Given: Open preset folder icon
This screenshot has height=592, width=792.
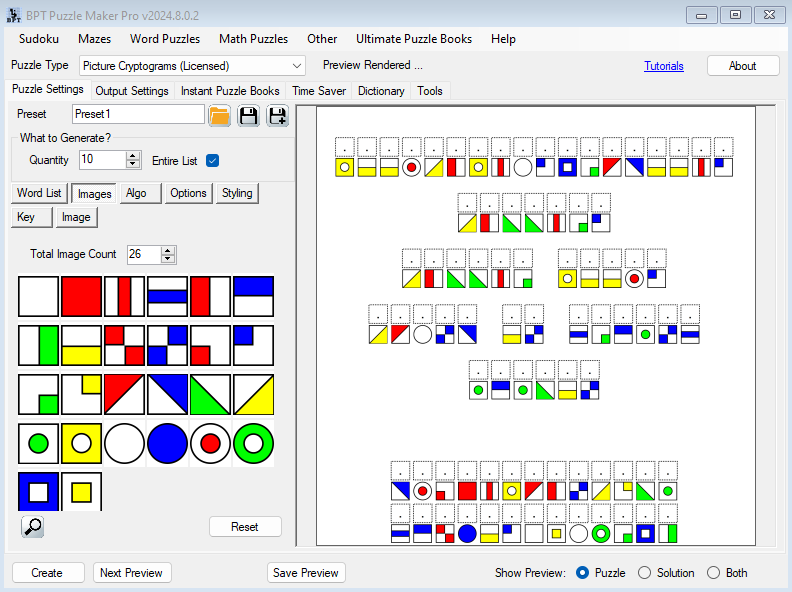Looking at the screenshot, I should [219, 115].
